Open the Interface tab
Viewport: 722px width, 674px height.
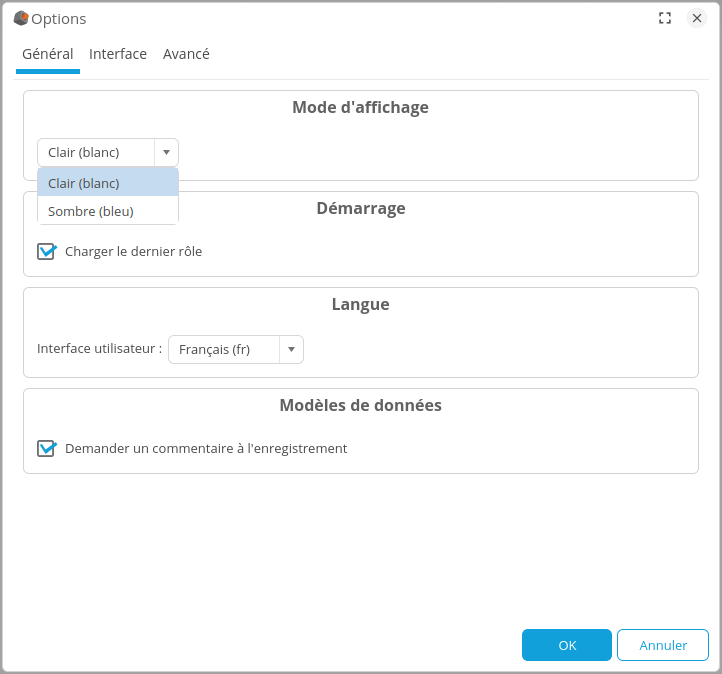118,54
